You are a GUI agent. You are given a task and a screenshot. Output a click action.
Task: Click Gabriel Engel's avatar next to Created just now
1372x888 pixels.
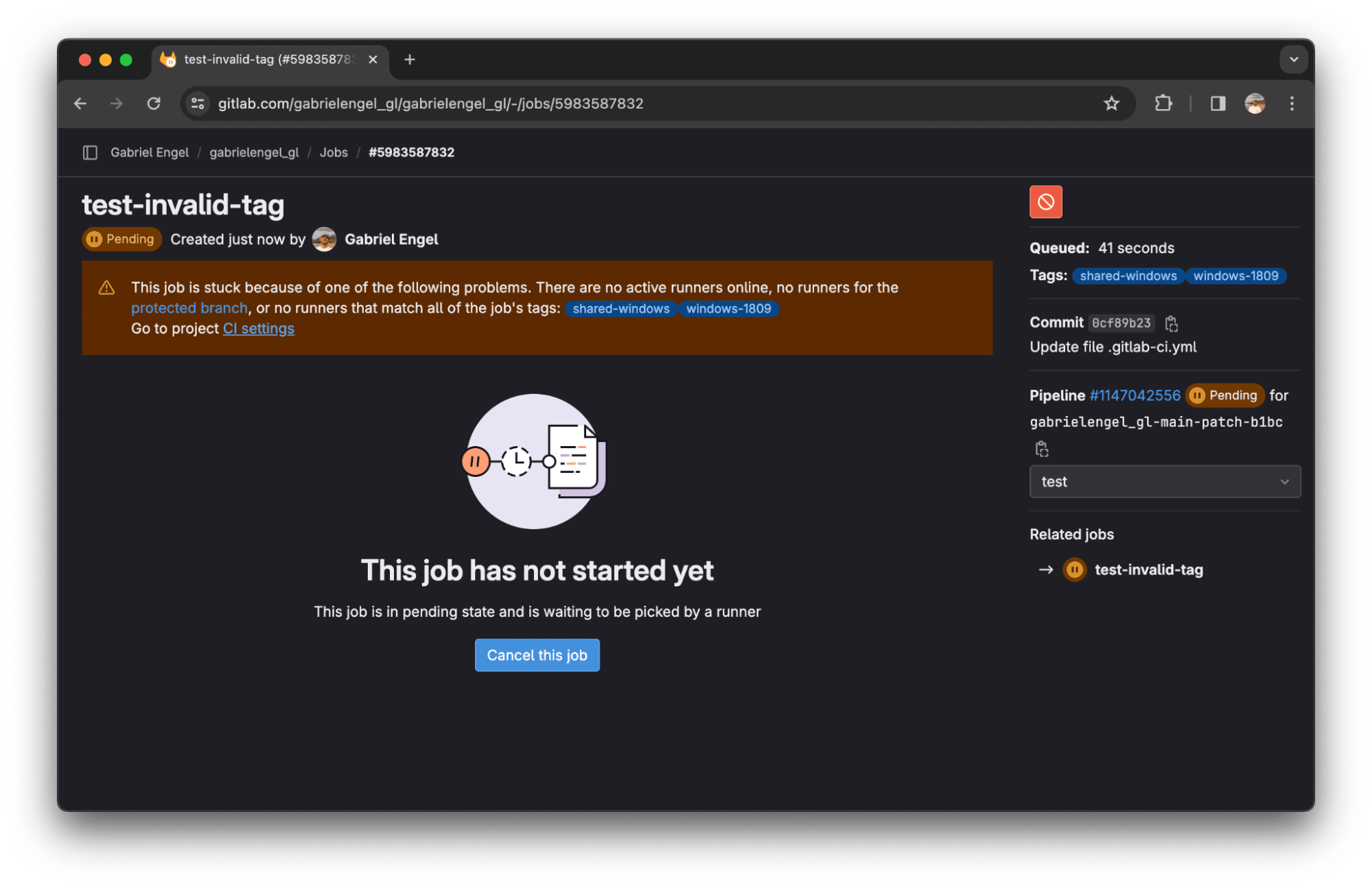(323, 239)
